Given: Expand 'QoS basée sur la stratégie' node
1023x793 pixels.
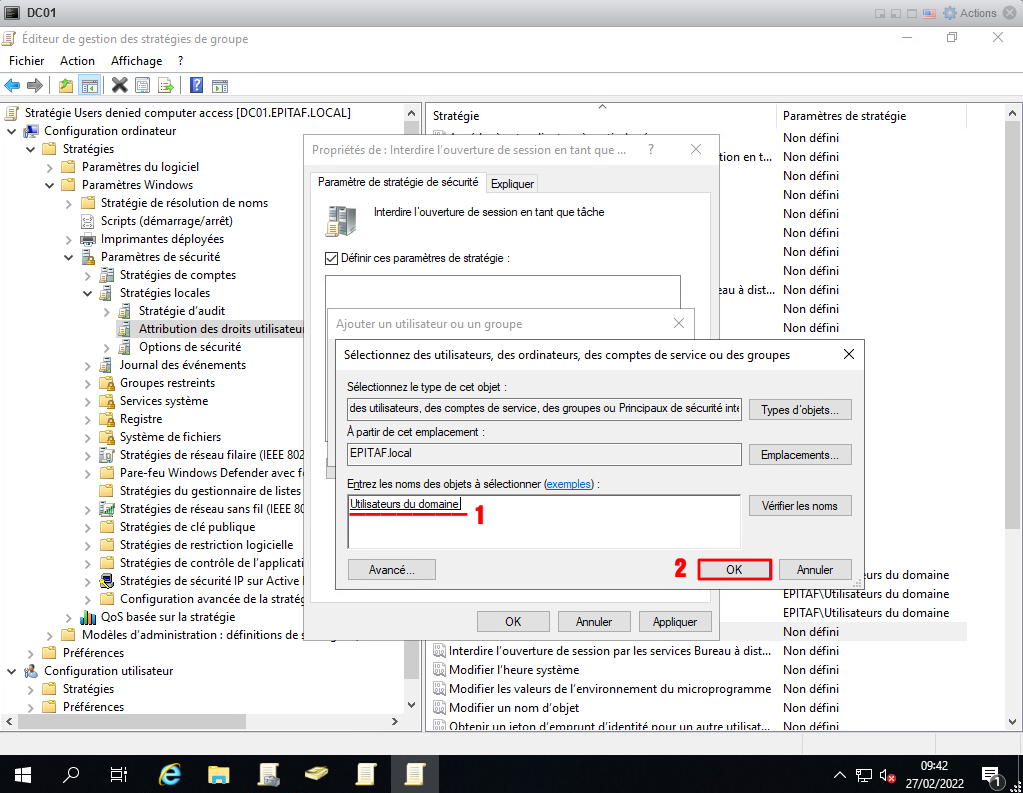Looking at the screenshot, I should pos(68,617).
